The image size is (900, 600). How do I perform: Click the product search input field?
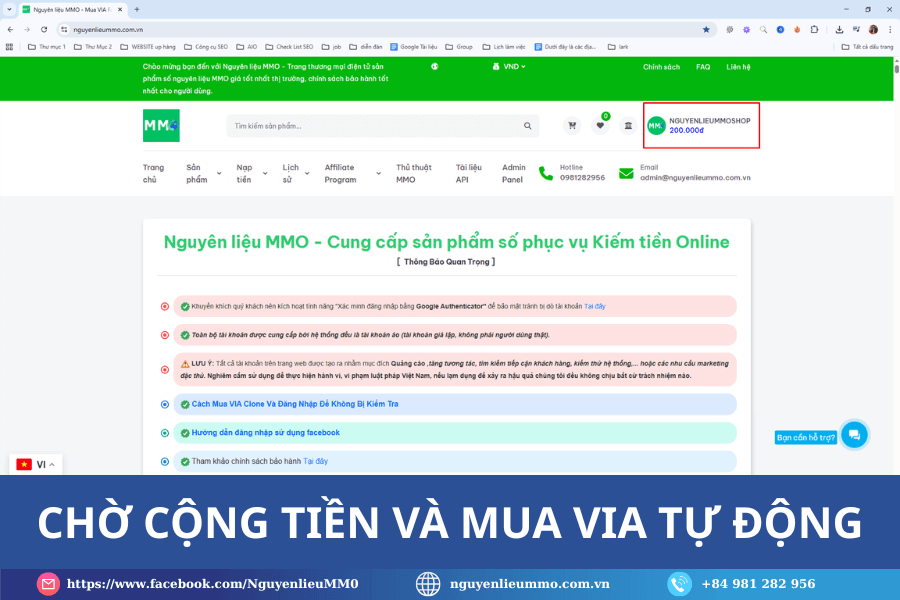[370, 126]
